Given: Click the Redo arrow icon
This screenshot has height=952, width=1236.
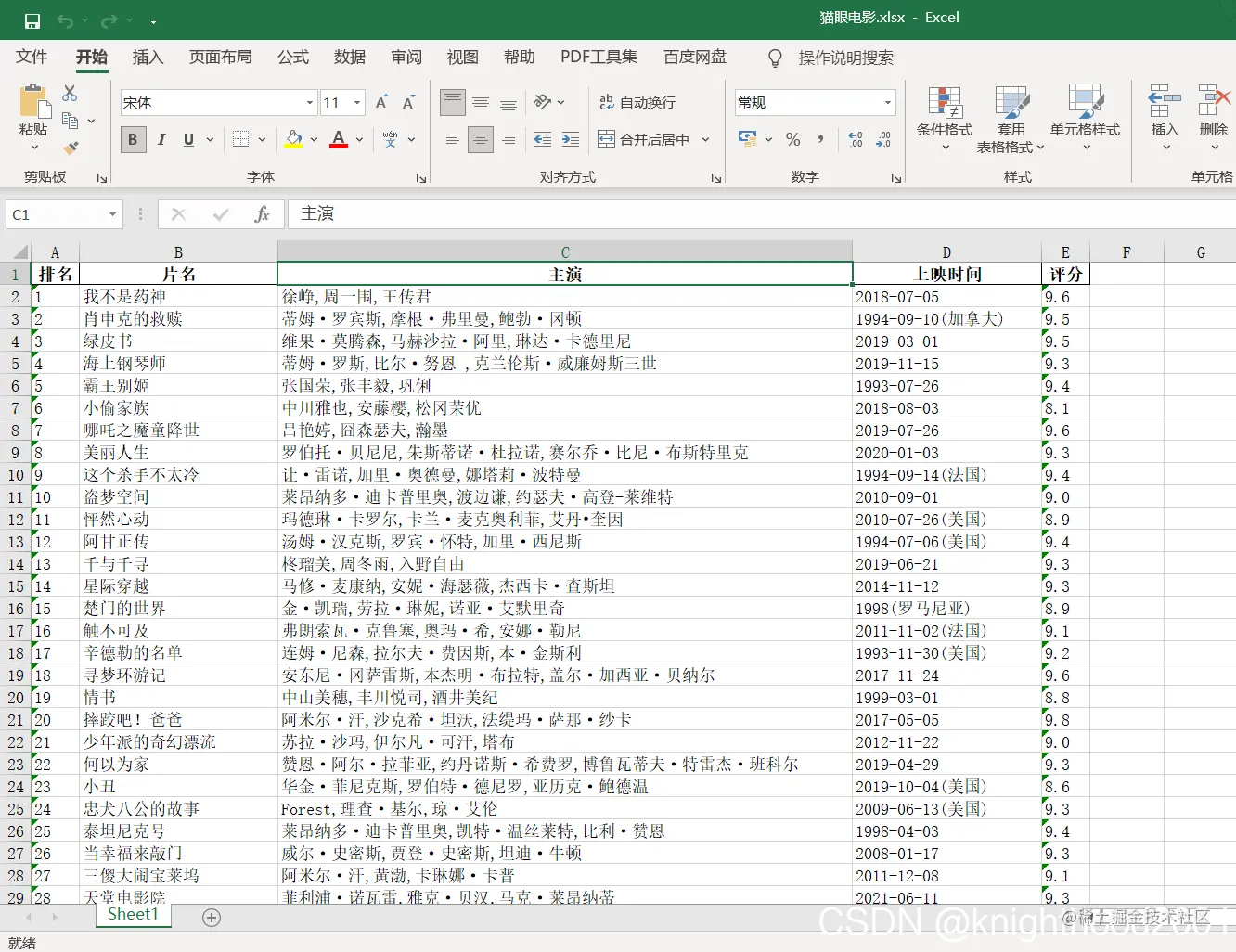Looking at the screenshot, I should [x=109, y=20].
